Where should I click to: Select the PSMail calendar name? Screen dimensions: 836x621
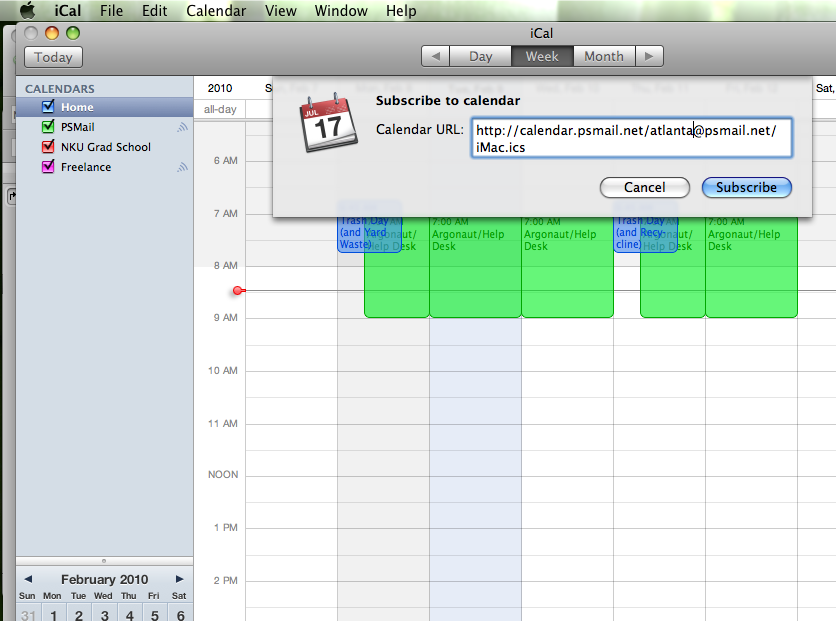point(78,127)
